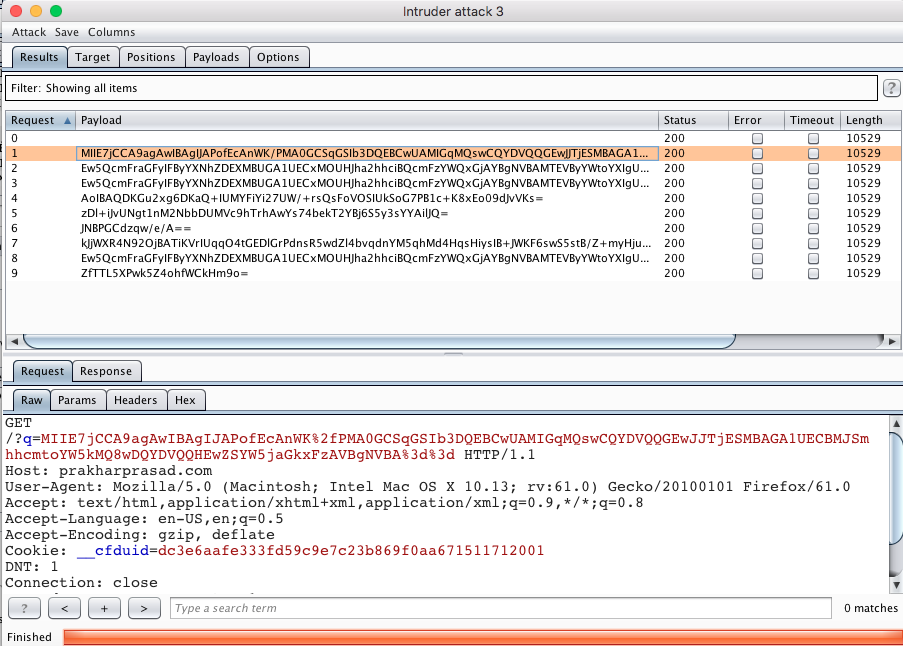Click the Request column sort arrow
Image resolution: width=903 pixels, height=646 pixels.
point(68,120)
